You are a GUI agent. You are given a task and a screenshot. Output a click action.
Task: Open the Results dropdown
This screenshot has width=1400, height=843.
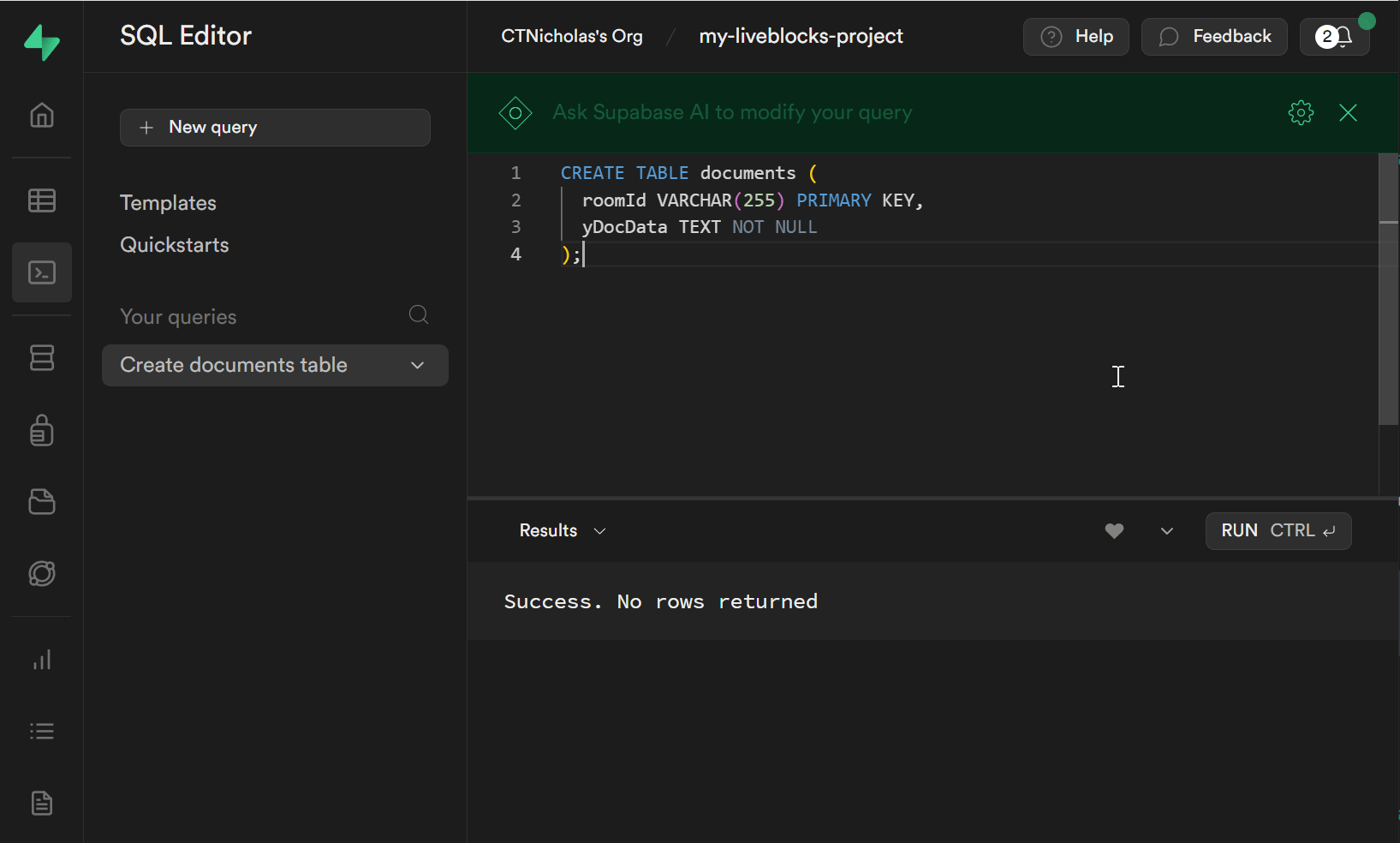pos(562,530)
